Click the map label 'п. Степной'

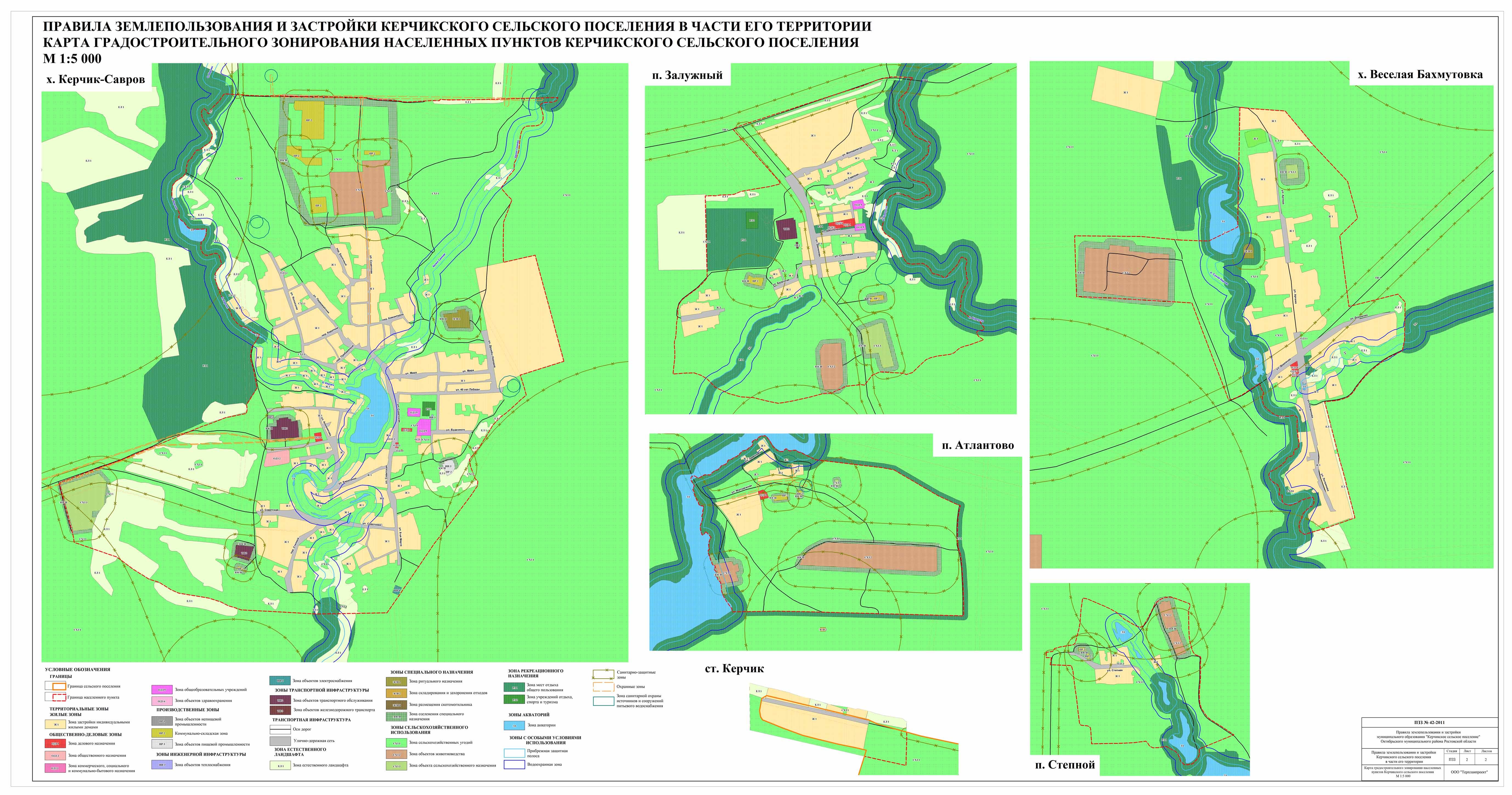coord(1065,765)
